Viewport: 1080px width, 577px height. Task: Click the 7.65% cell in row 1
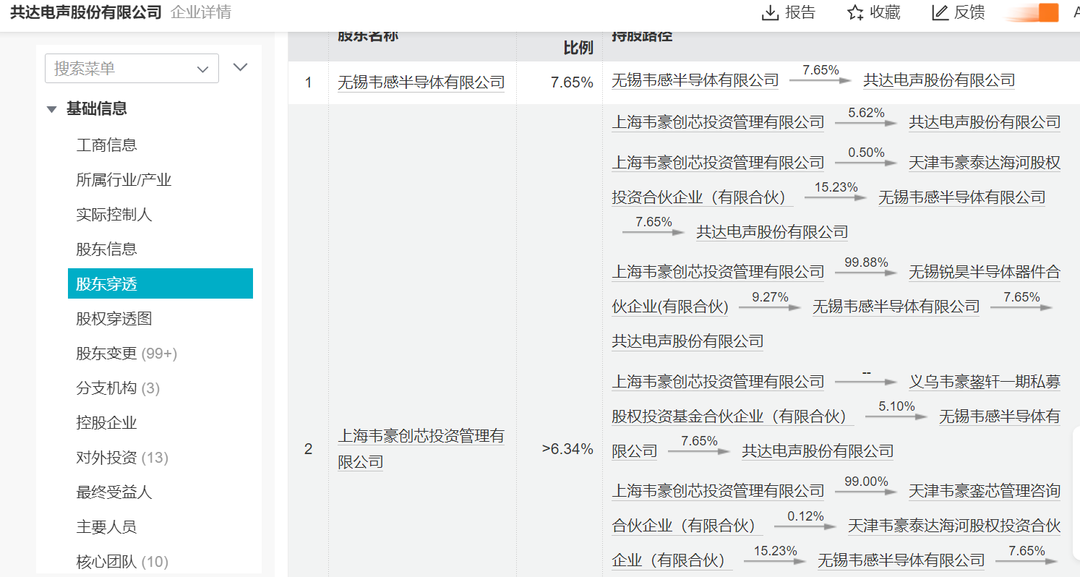pos(572,83)
